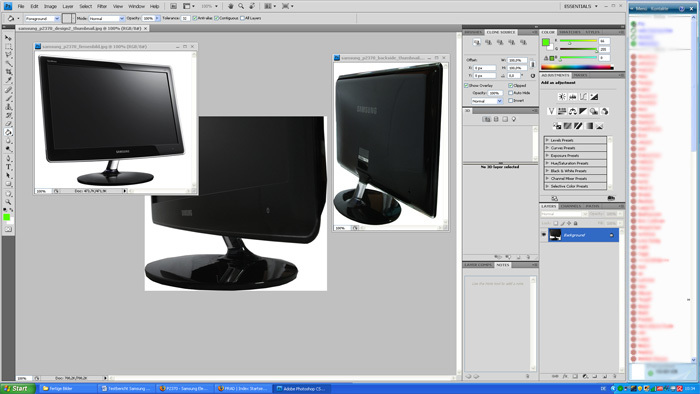This screenshot has width=700, height=394.
Task: Enable the All Layers checkbox
Action: click(242, 18)
